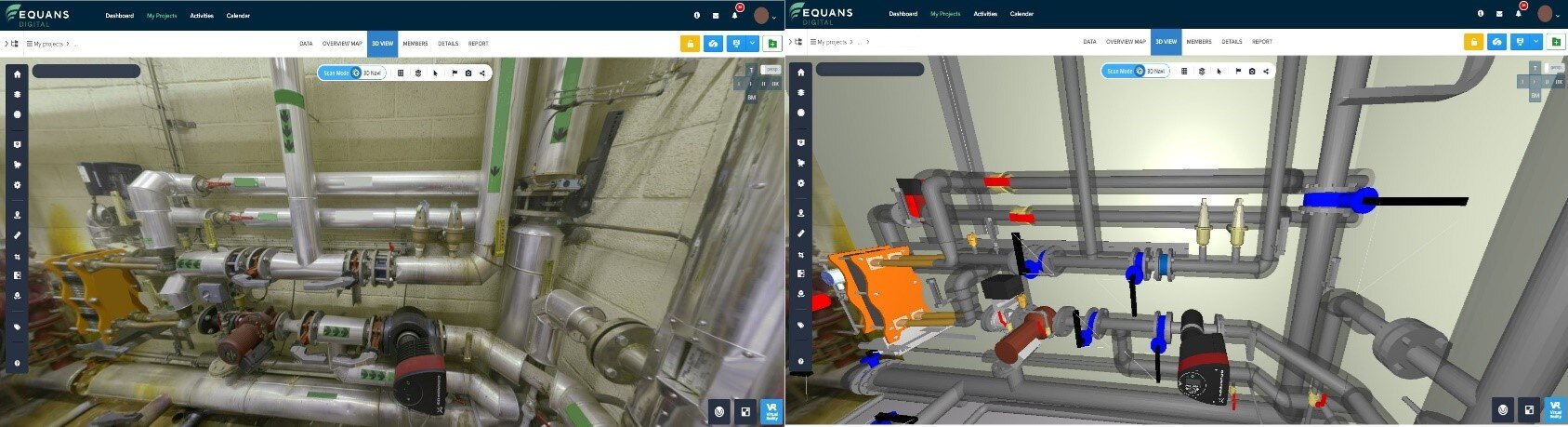Viewport: 1568px width, 427px height.
Task: Open the layers icon in right window sidebar
Action: [x=800, y=93]
